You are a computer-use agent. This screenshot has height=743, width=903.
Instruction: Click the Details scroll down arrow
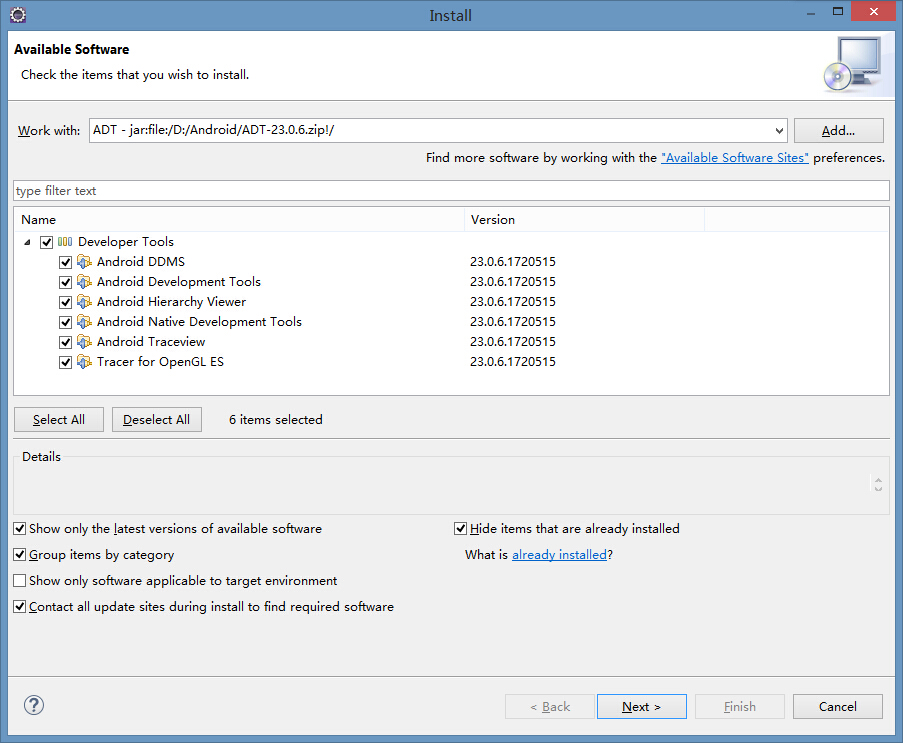click(x=878, y=489)
